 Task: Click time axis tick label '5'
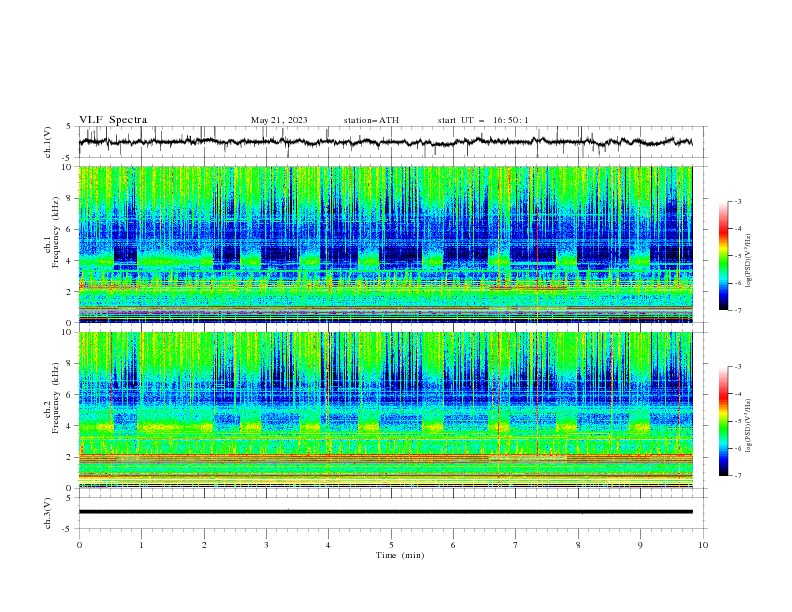click(x=391, y=545)
